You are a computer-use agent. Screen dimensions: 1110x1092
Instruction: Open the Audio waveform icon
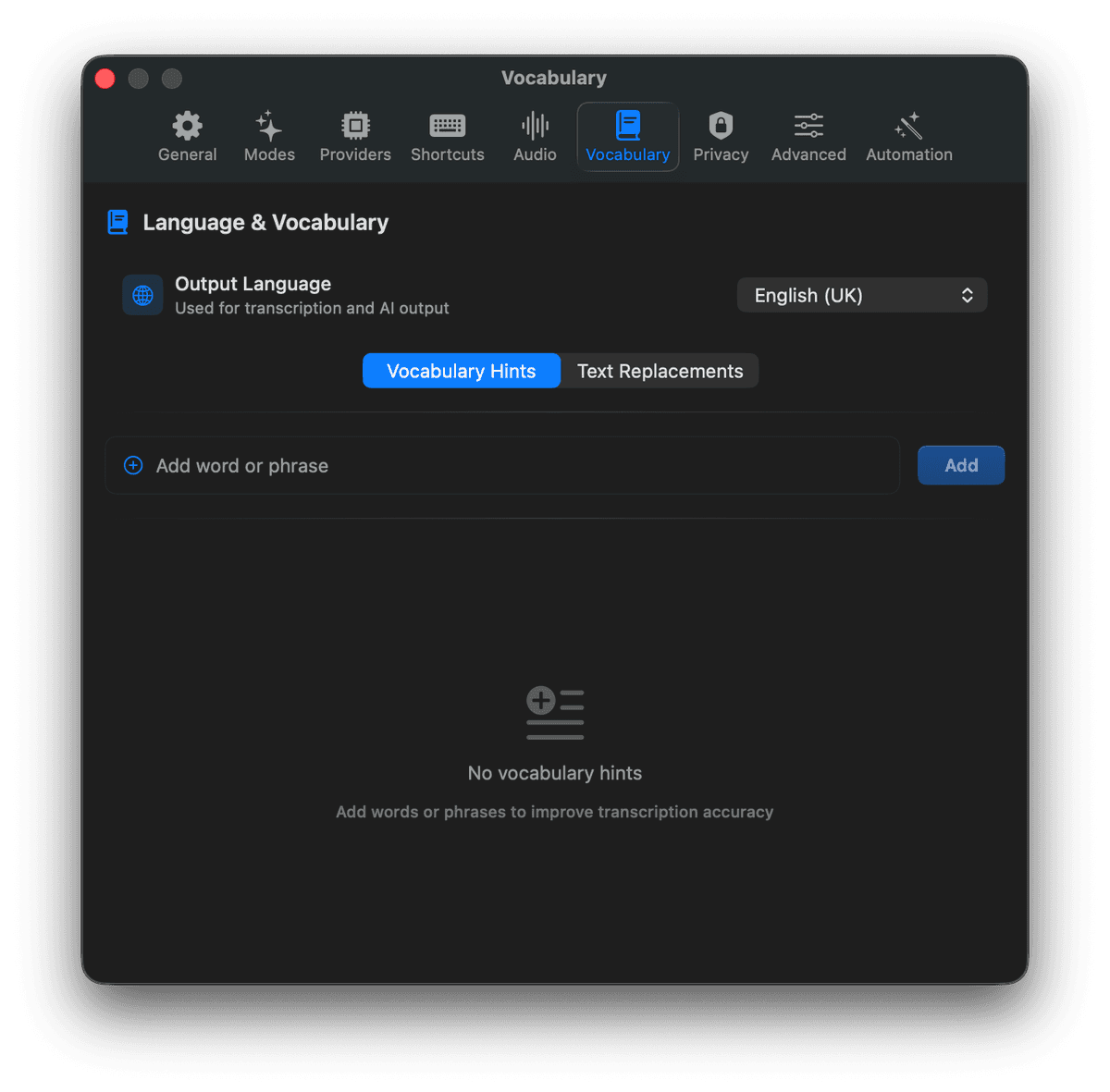(x=534, y=127)
